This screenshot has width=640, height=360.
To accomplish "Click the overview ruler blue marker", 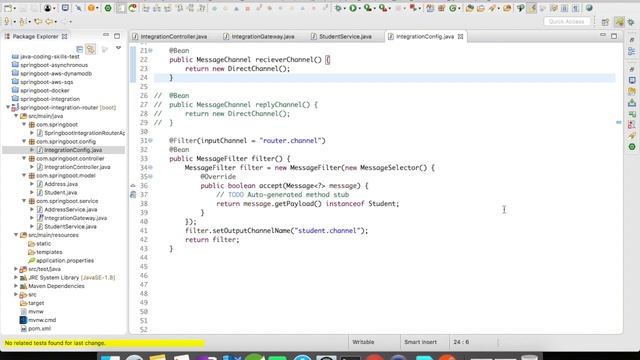I will click(x=618, y=122).
